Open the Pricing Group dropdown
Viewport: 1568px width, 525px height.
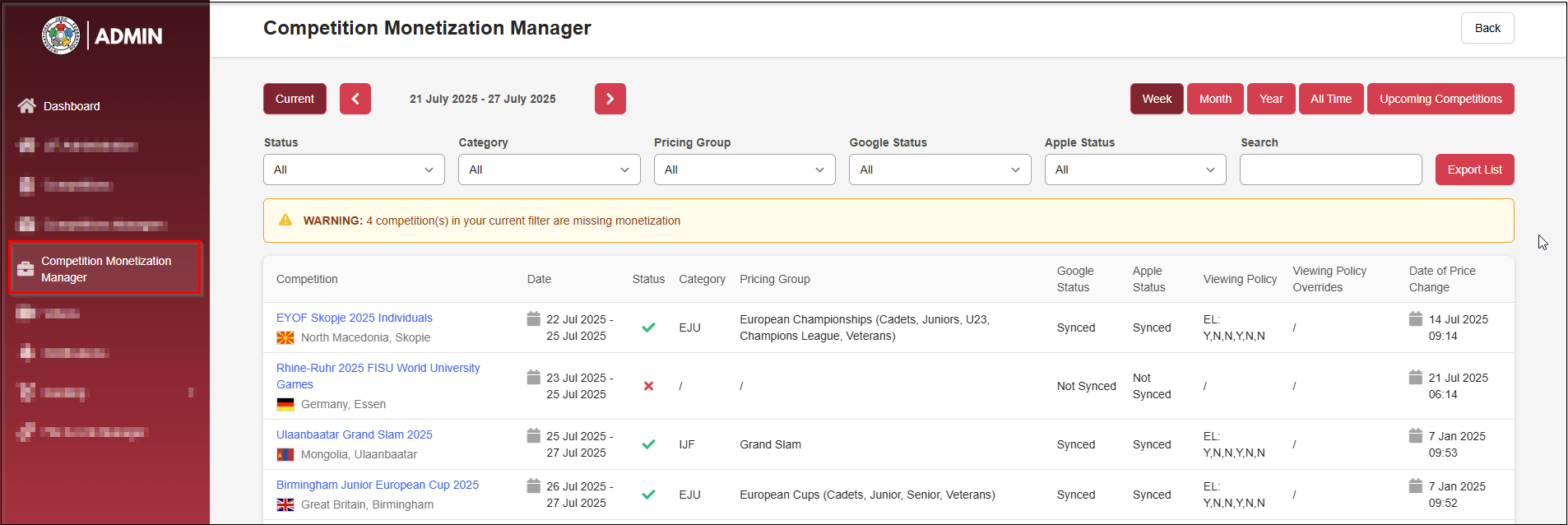[744, 170]
